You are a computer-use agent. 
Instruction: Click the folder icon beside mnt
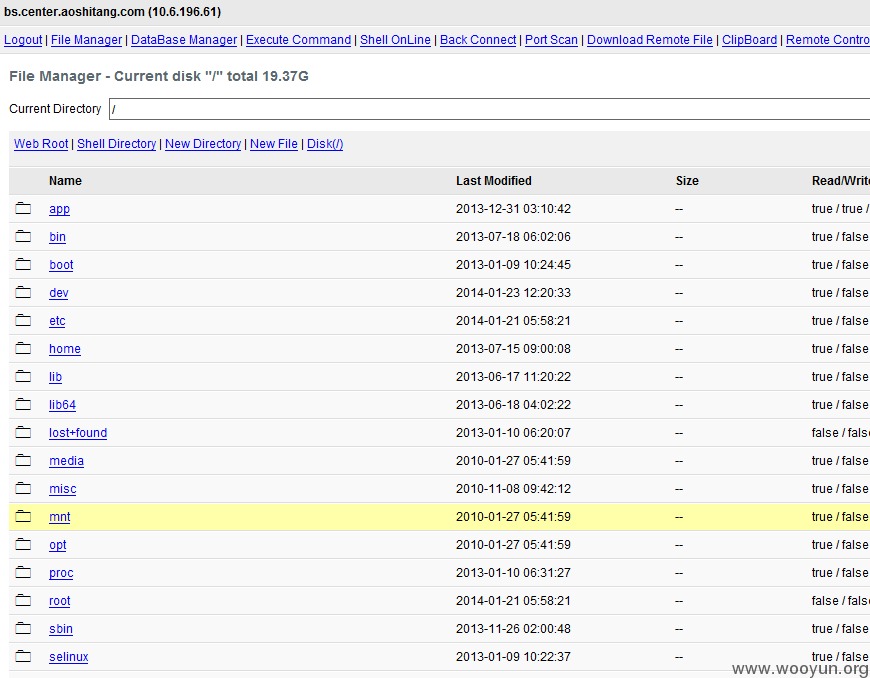[23, 516]
